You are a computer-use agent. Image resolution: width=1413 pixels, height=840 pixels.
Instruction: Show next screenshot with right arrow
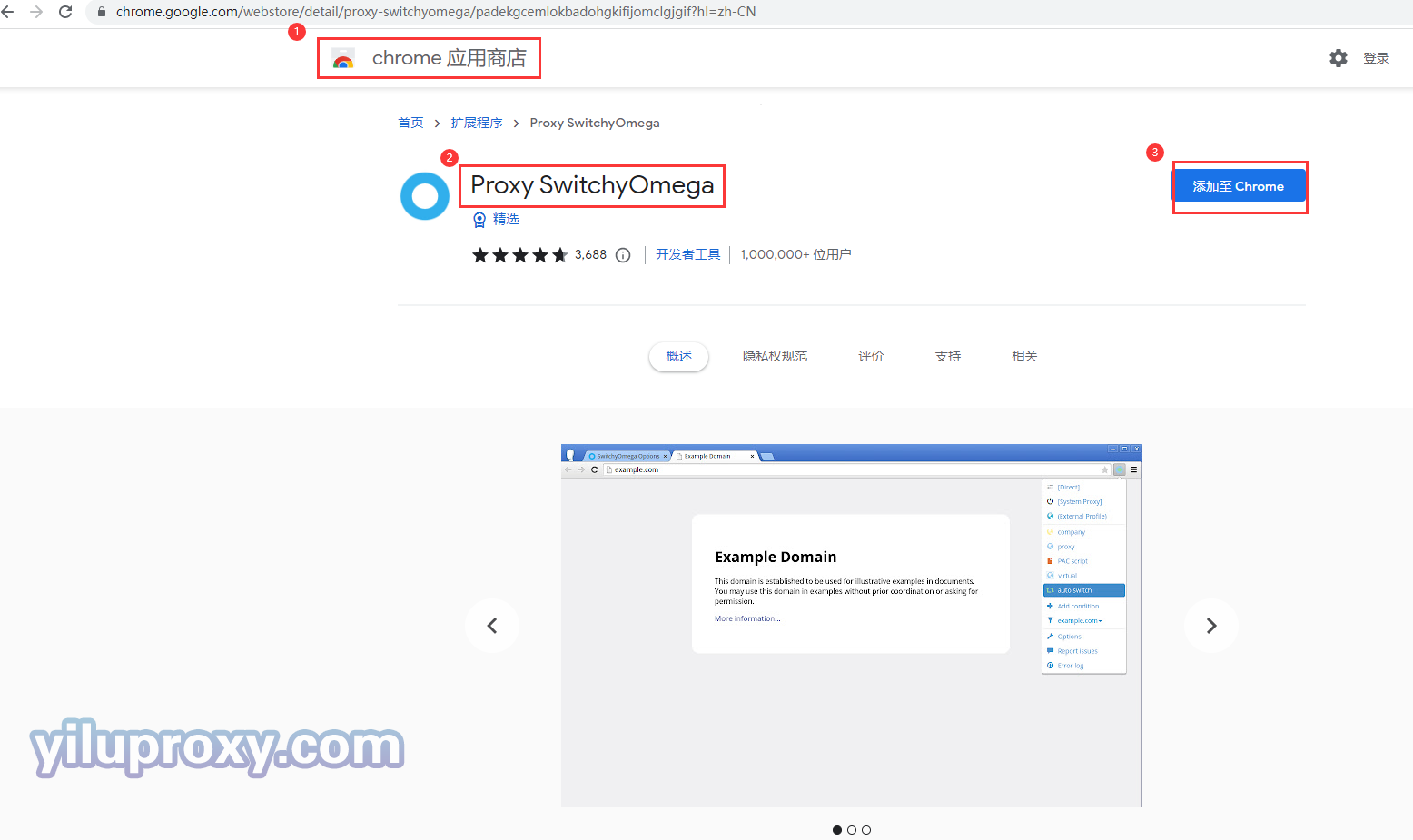1211,626
